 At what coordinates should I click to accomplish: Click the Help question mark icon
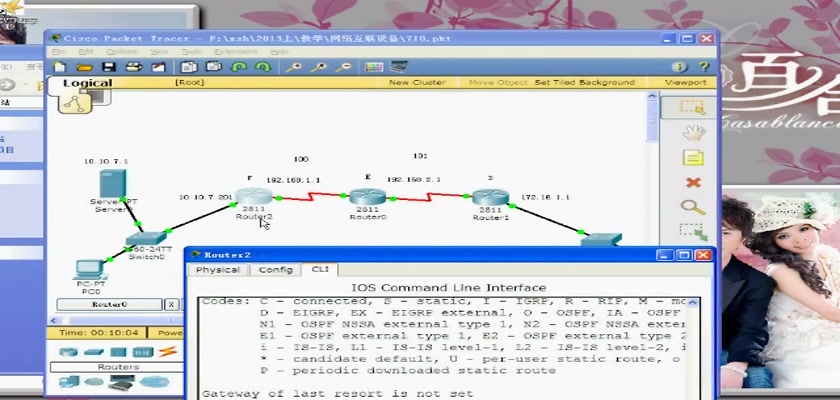point(704,67)
